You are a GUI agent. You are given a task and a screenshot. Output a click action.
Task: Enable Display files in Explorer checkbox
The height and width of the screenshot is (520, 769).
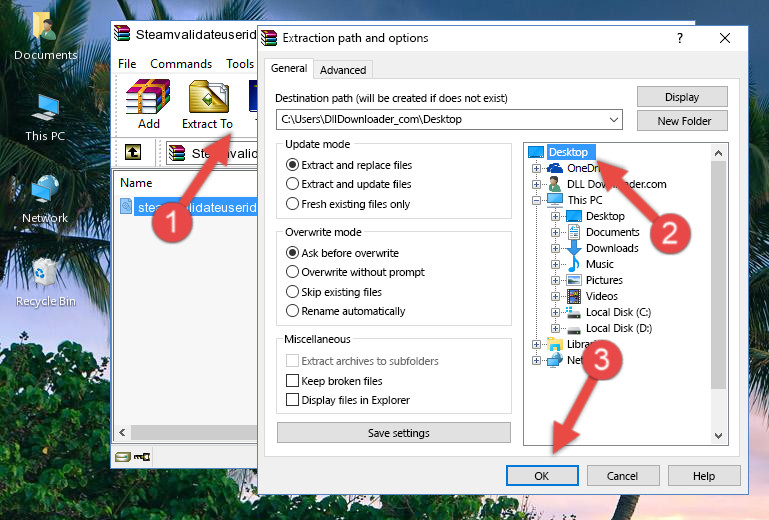[292, 400]
